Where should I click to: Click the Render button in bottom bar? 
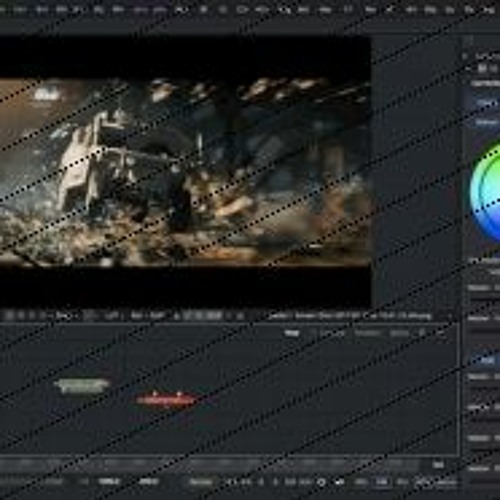[201, 482]
